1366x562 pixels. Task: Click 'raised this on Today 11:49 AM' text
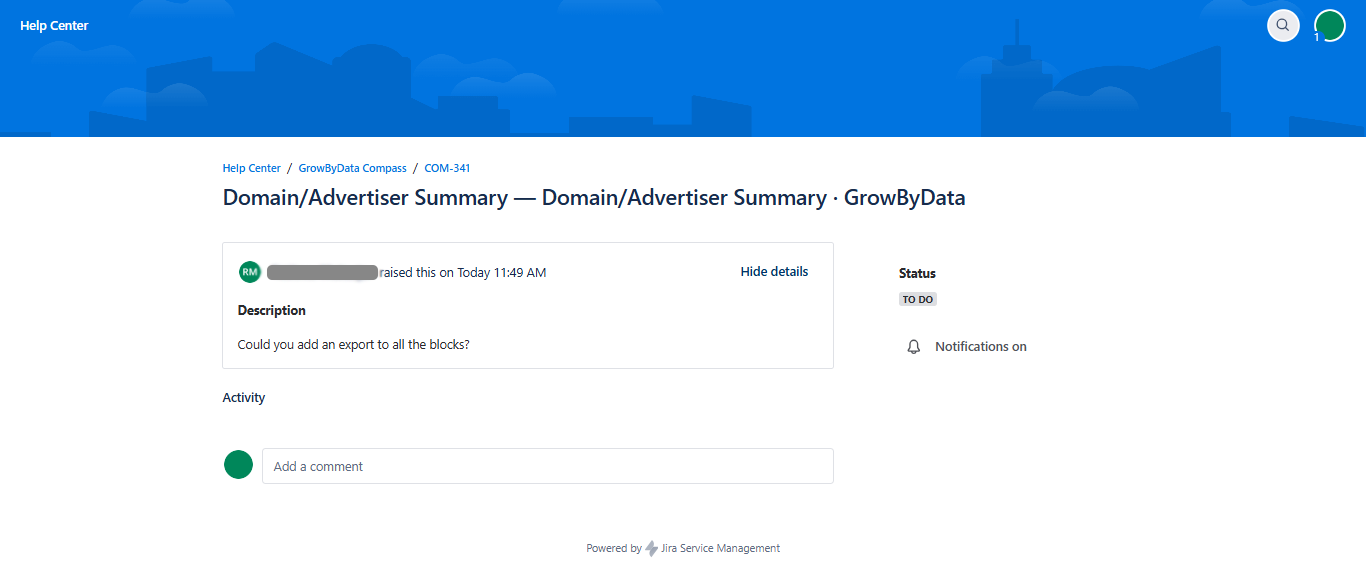pyautogui.click(x=463, y=272)
